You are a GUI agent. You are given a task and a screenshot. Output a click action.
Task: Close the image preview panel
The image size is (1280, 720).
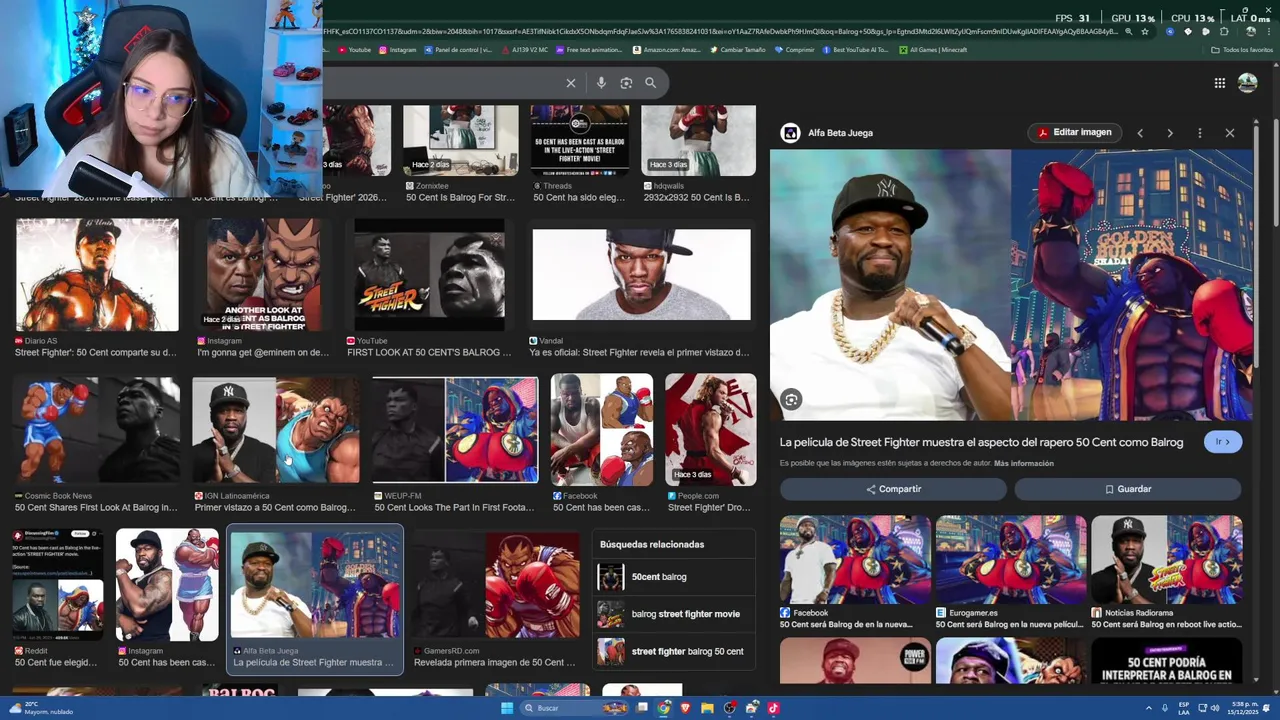point(1230,133)
